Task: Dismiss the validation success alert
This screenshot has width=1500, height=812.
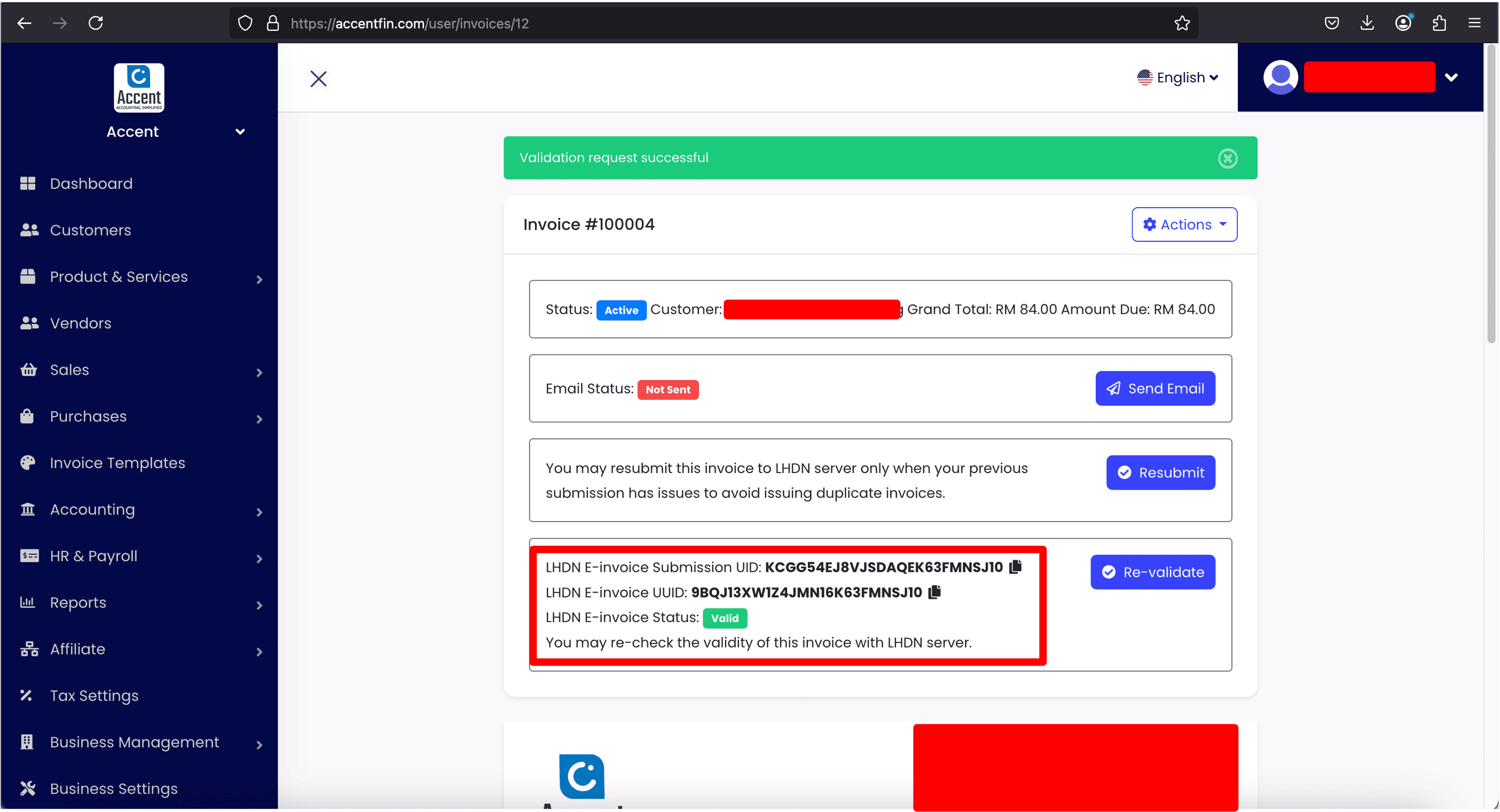Action: 1228,159
